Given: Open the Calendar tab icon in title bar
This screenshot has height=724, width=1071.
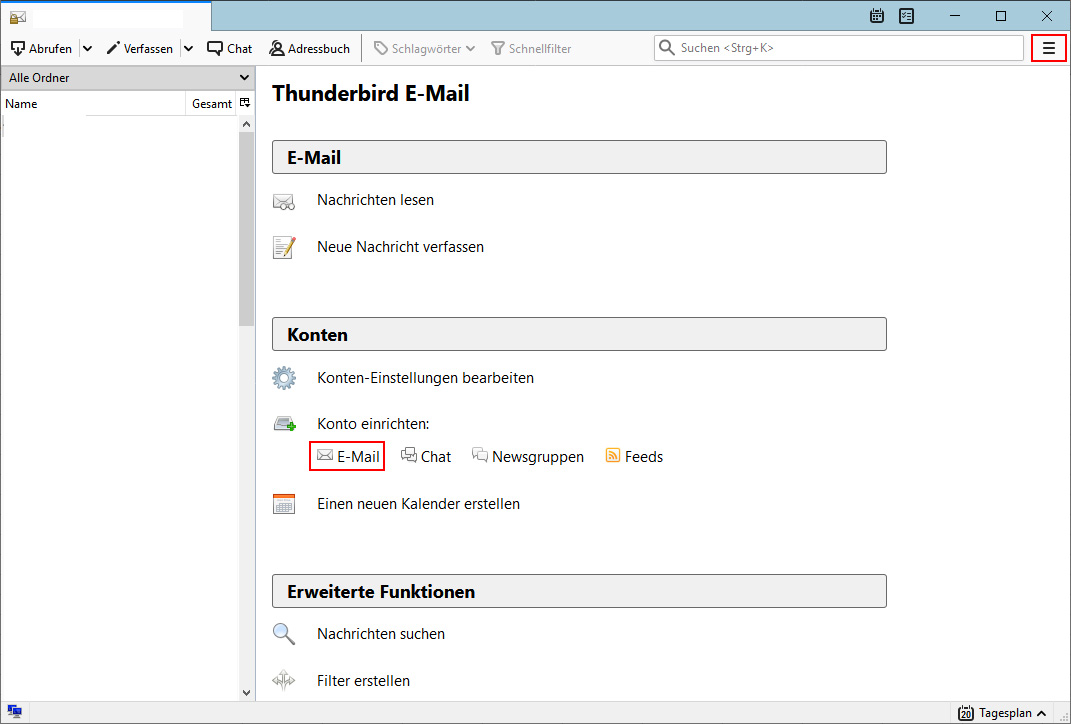Looking at the screenshot, I should 877,16.
